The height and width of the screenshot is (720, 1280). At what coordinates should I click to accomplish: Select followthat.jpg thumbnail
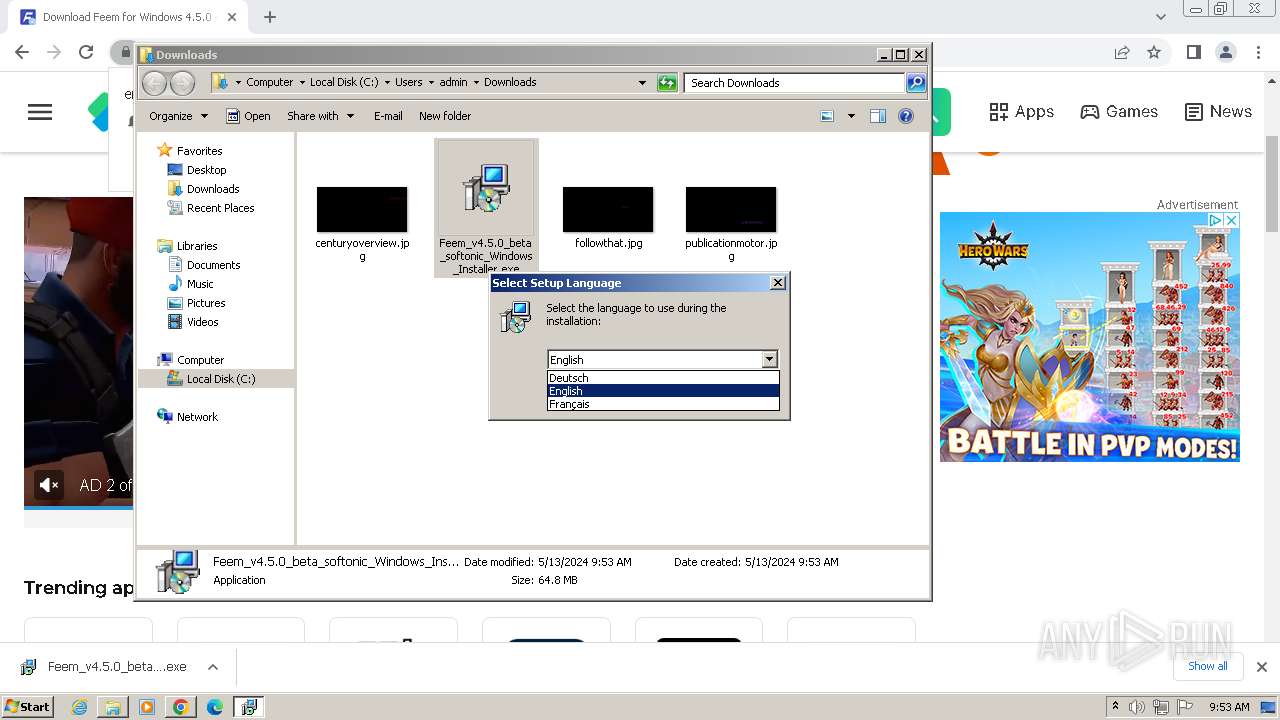(x=608, y=209)
